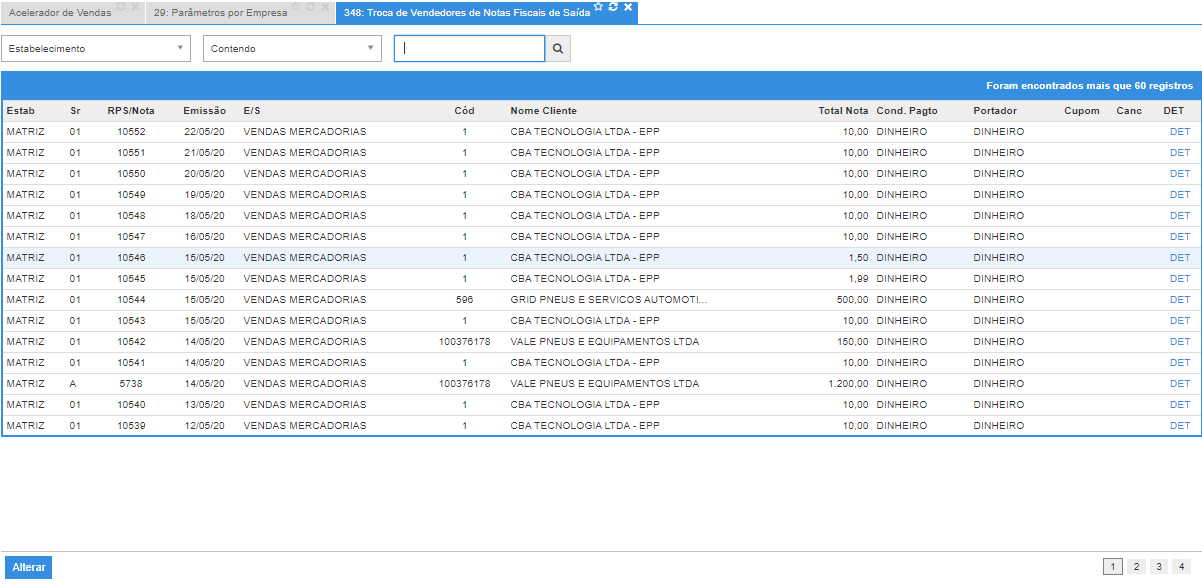The height and width of the screenshot is (587, 1202).
Task: Switch to Acelerador de Vendas tab
Action: pyautogui.click(x=60, y=13)
